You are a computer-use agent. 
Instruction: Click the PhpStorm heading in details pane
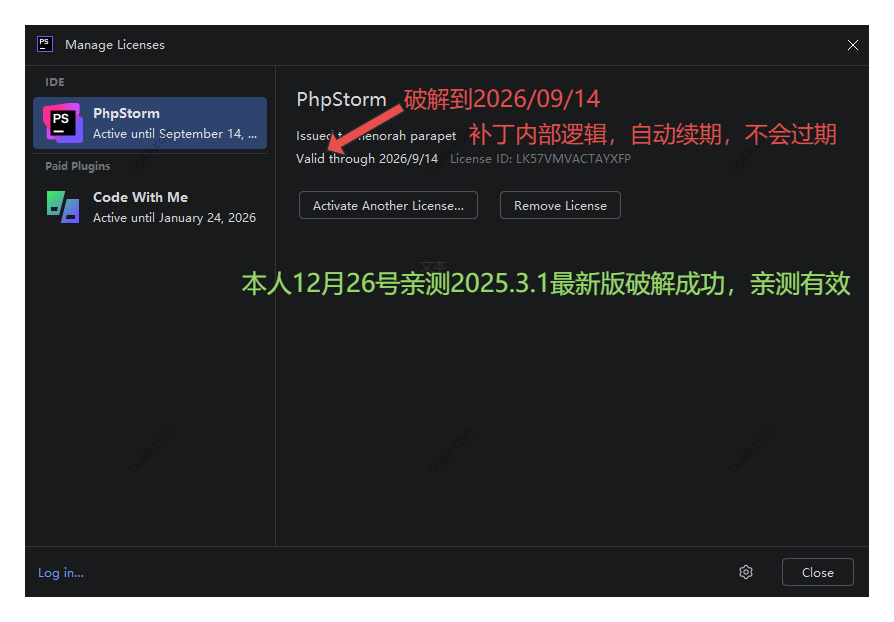tap(341, 100)
